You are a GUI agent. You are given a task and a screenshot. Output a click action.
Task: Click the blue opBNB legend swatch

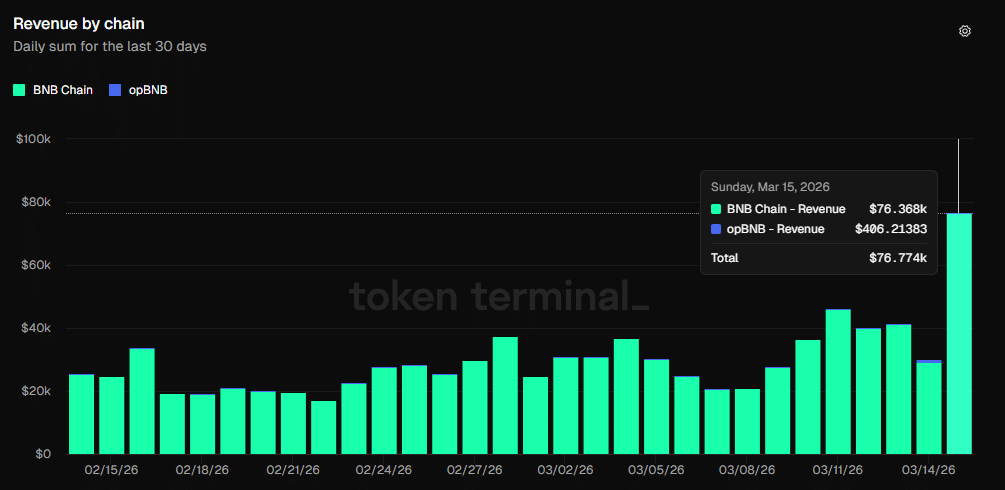tap(114, 90)
